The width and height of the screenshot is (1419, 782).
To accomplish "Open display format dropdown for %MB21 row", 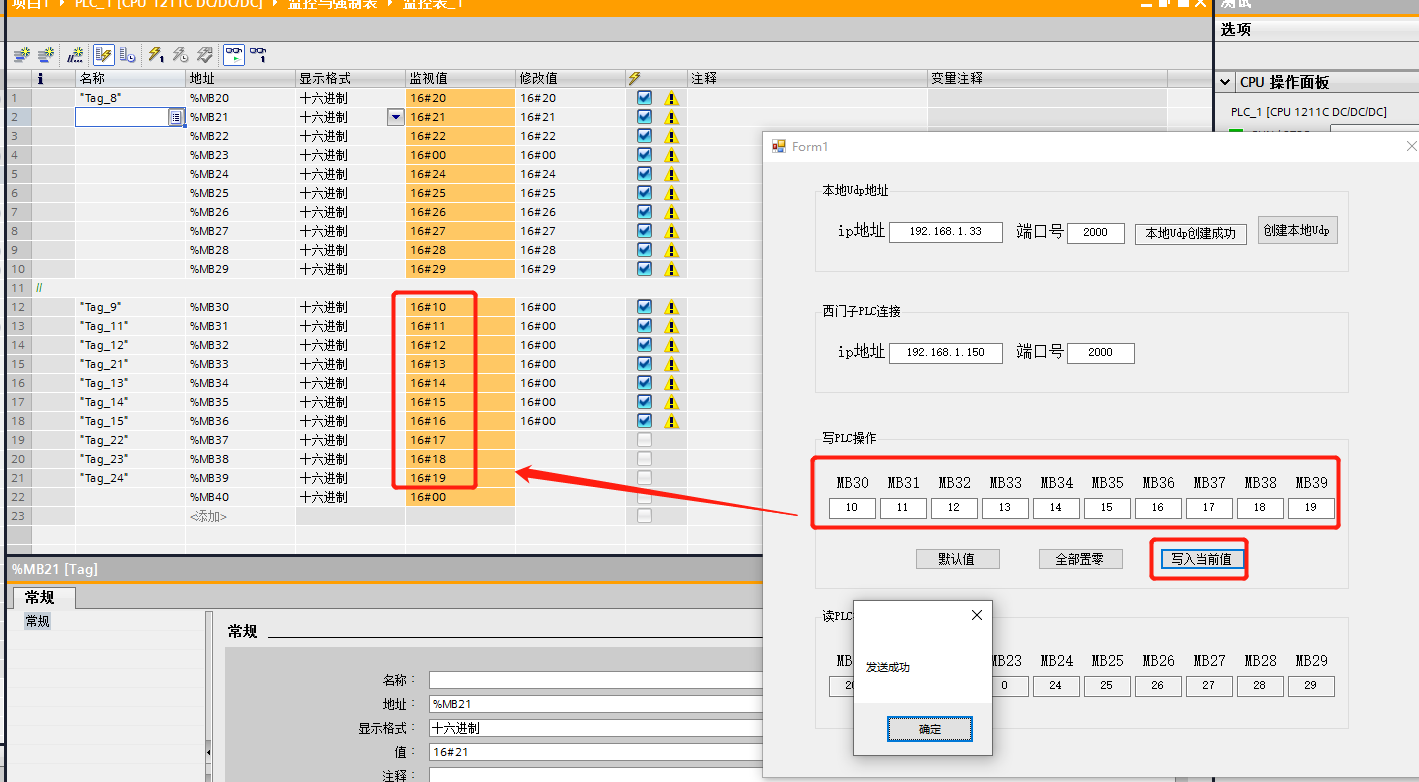I will click(x=396, y=117).
